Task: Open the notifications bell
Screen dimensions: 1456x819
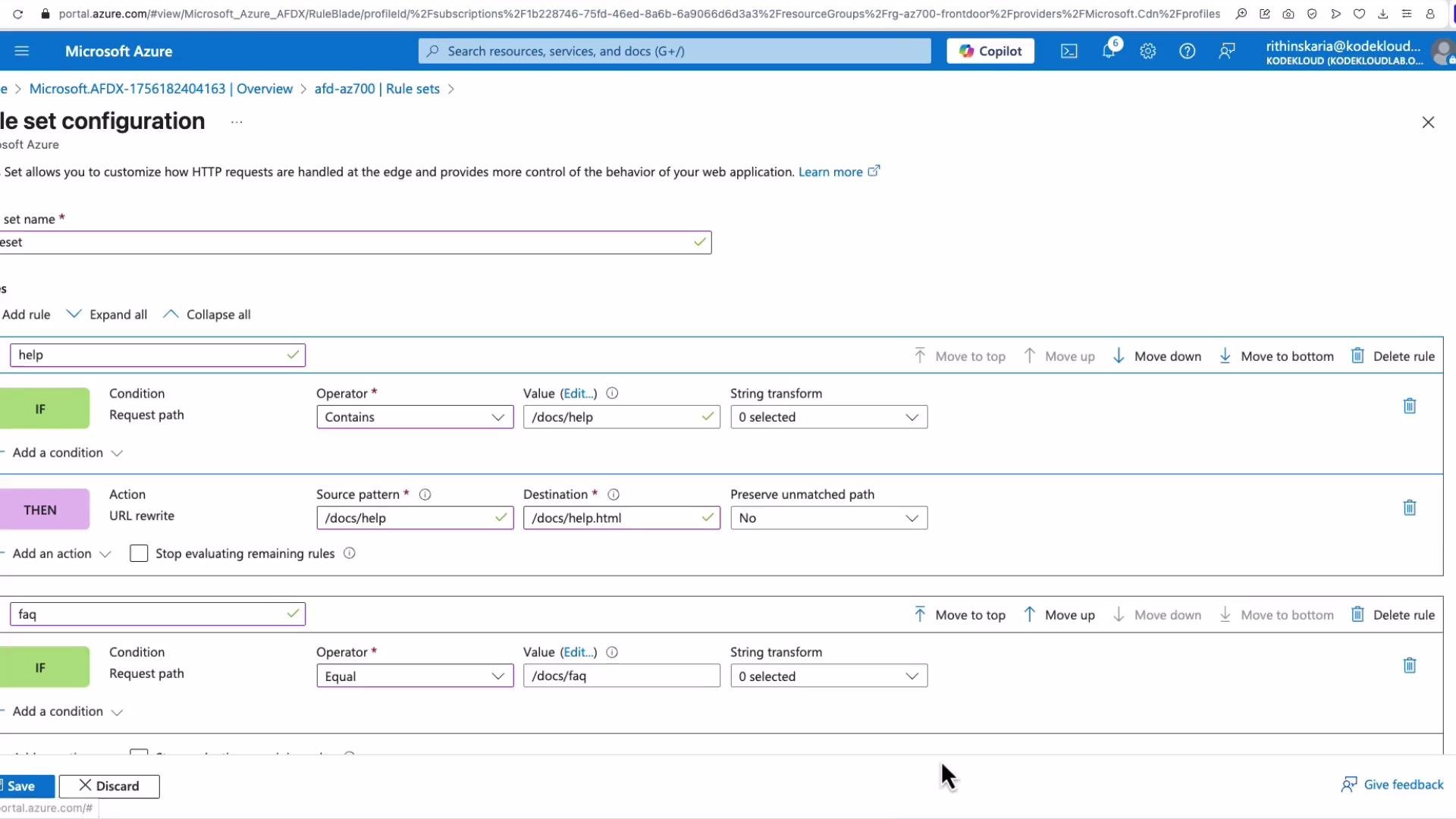Action: click(1109, 51)
